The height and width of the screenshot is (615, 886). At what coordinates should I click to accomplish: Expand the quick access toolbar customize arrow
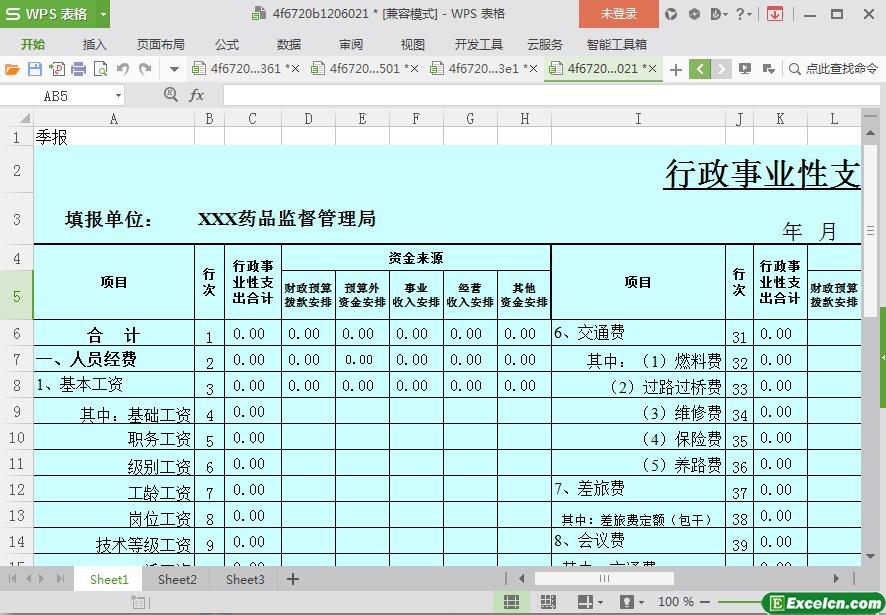point(174,69)
